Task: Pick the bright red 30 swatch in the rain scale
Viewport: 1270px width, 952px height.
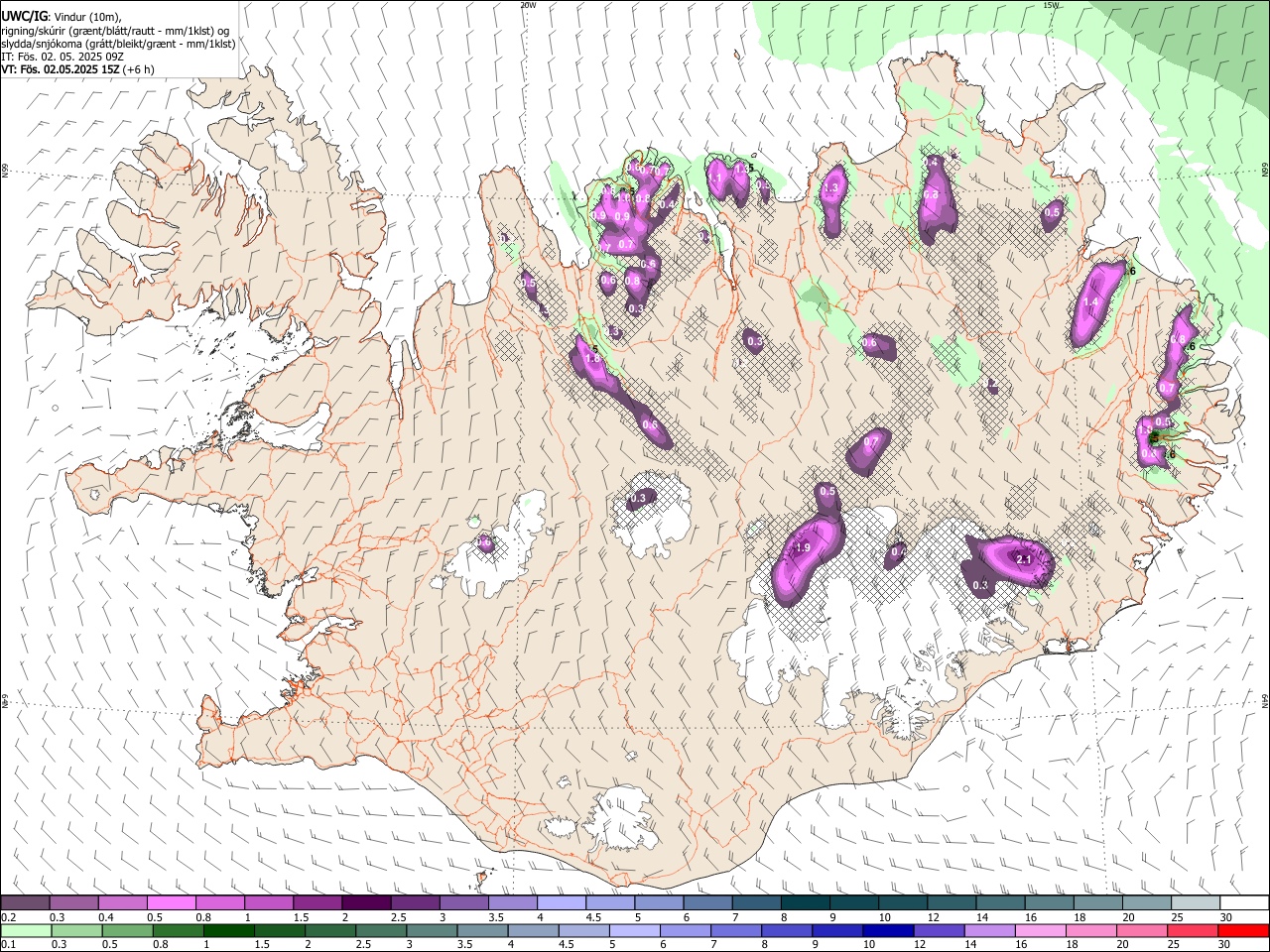Action: click(1243, 931)
